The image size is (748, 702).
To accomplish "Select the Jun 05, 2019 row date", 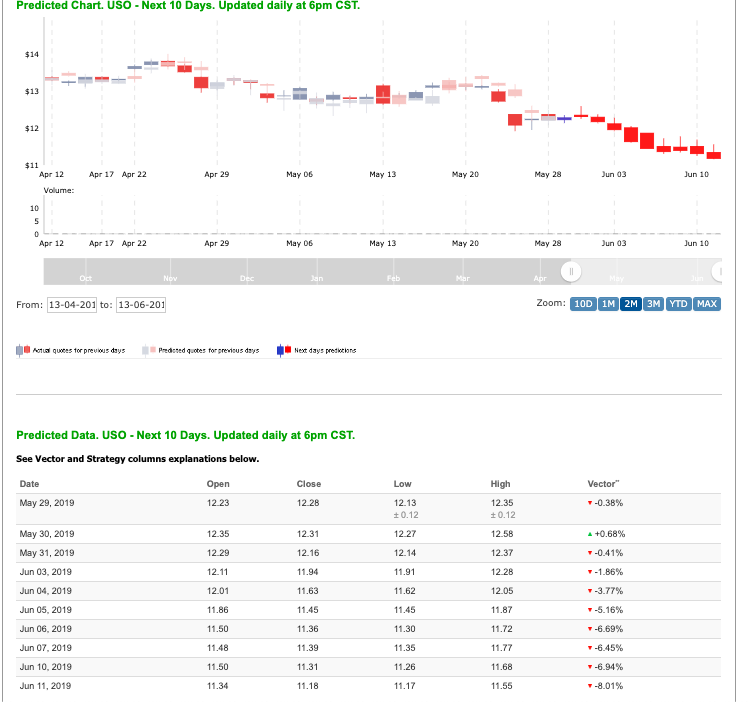I will tap(45, 610).
